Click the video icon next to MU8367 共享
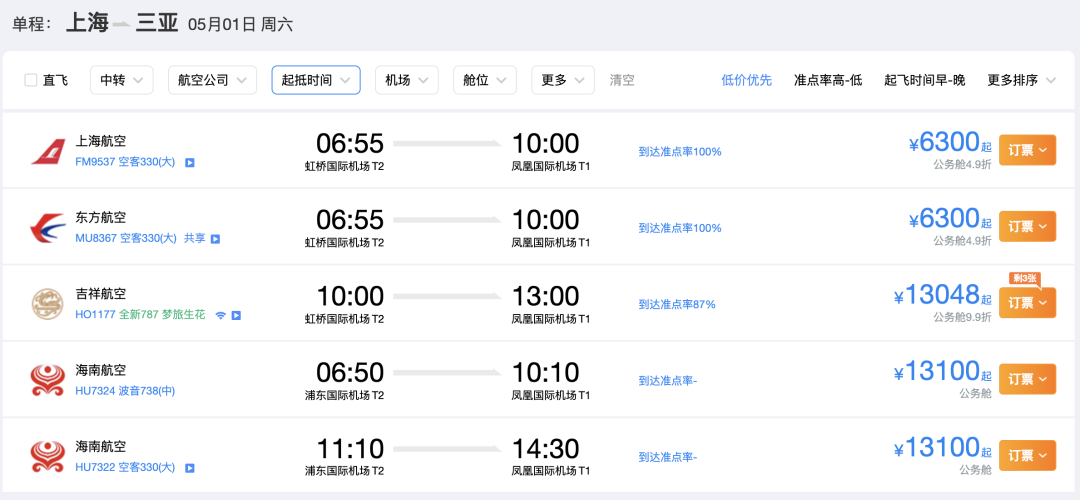Image resolution: width=1080 pixels, height=500 pixels. (x=216, y=239)
